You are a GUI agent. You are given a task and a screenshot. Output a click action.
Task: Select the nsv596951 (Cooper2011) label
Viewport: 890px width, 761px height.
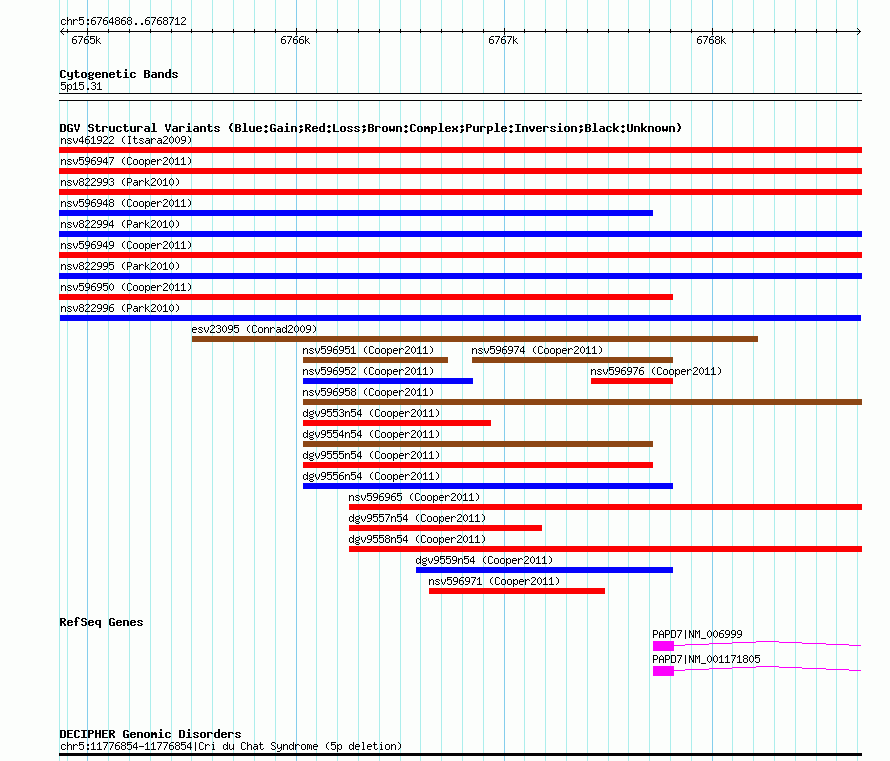tap(368, 350)
